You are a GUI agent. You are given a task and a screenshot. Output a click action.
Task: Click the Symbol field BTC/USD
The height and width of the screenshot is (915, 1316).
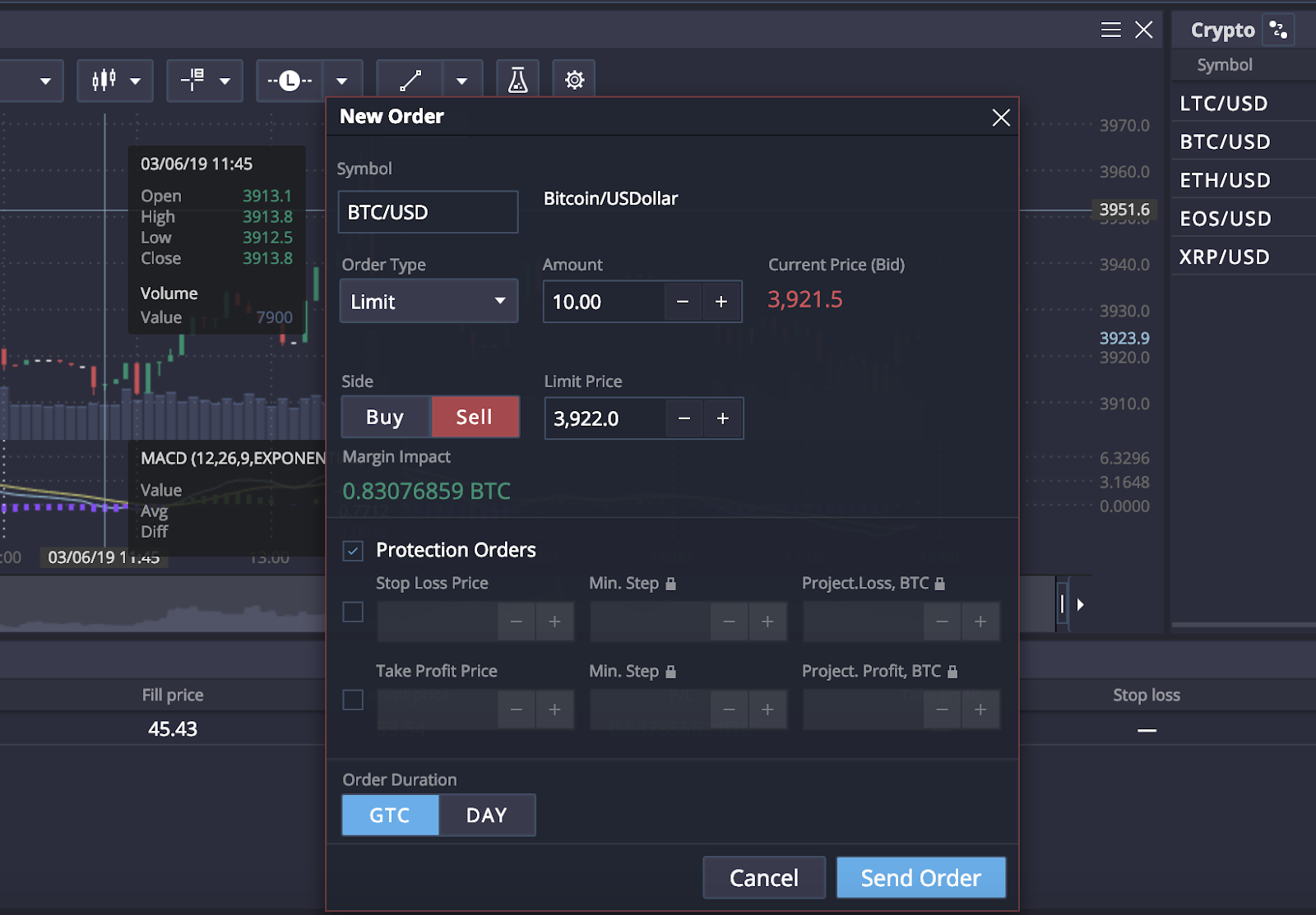pos(428,212)
